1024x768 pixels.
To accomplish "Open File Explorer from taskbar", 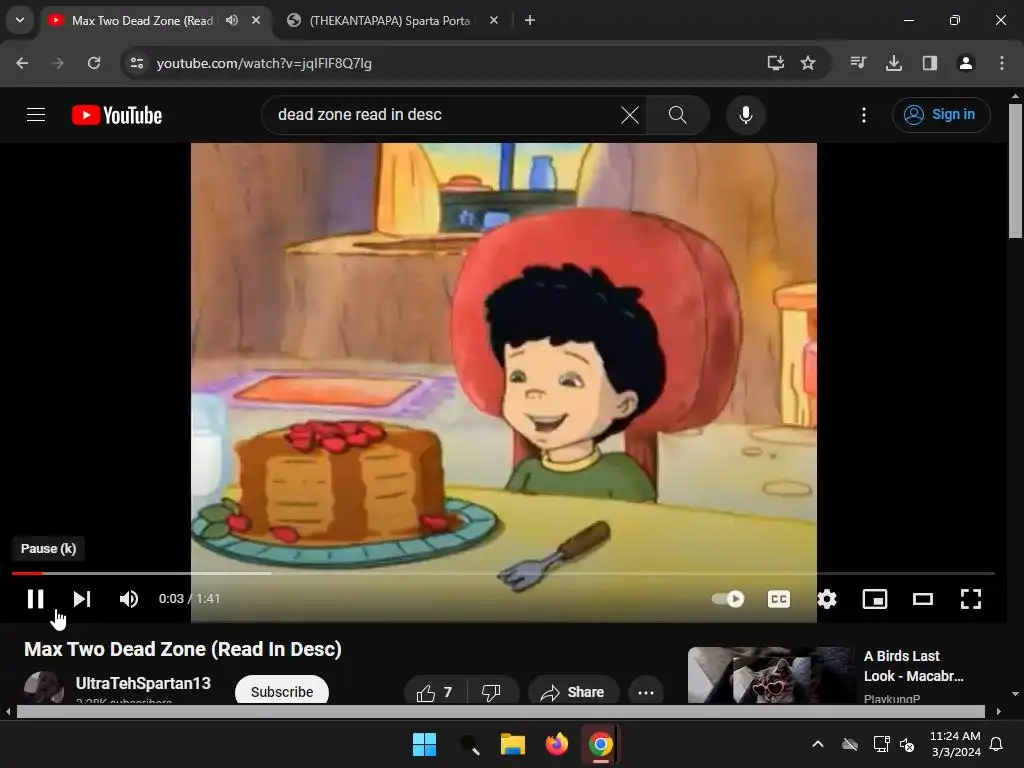I will tap(513, 744).
